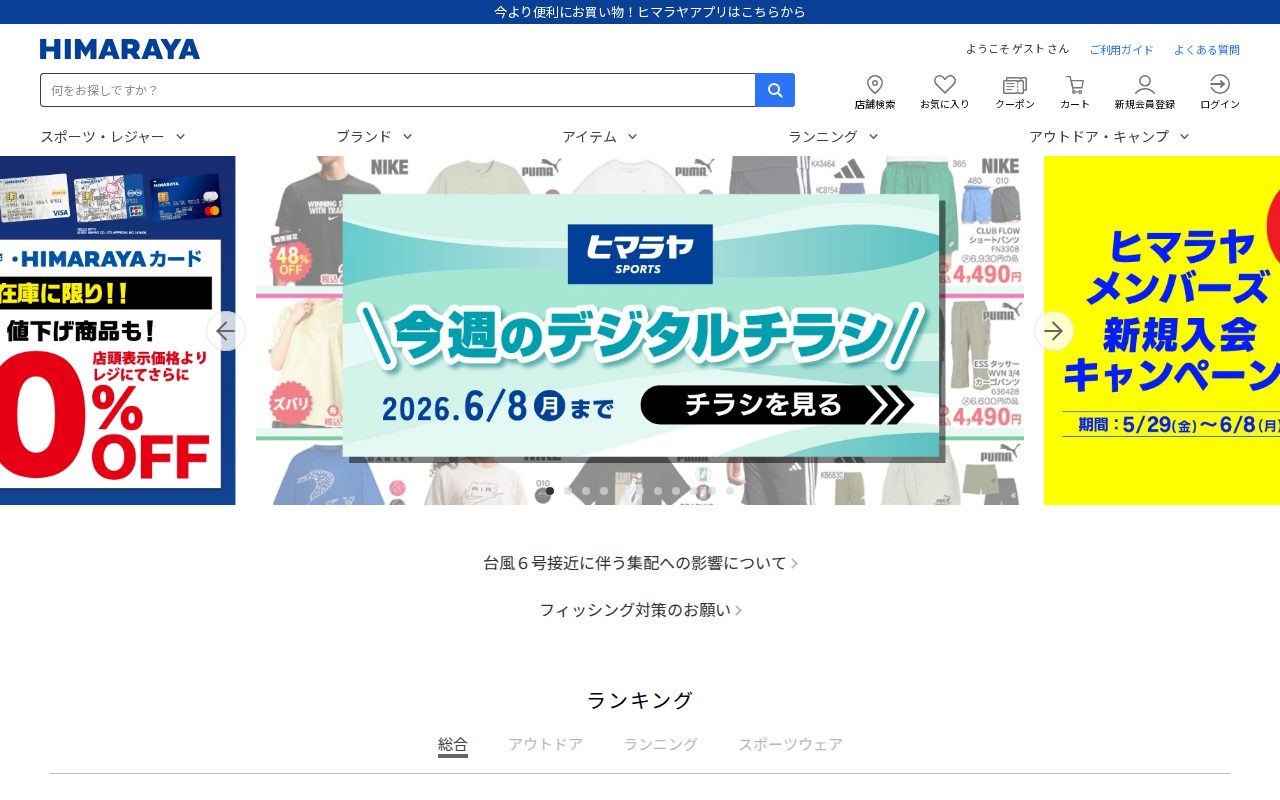Click the HIMARAYA logo
Viewport: 1280px width, 800px height.
[x=120, y=49]
